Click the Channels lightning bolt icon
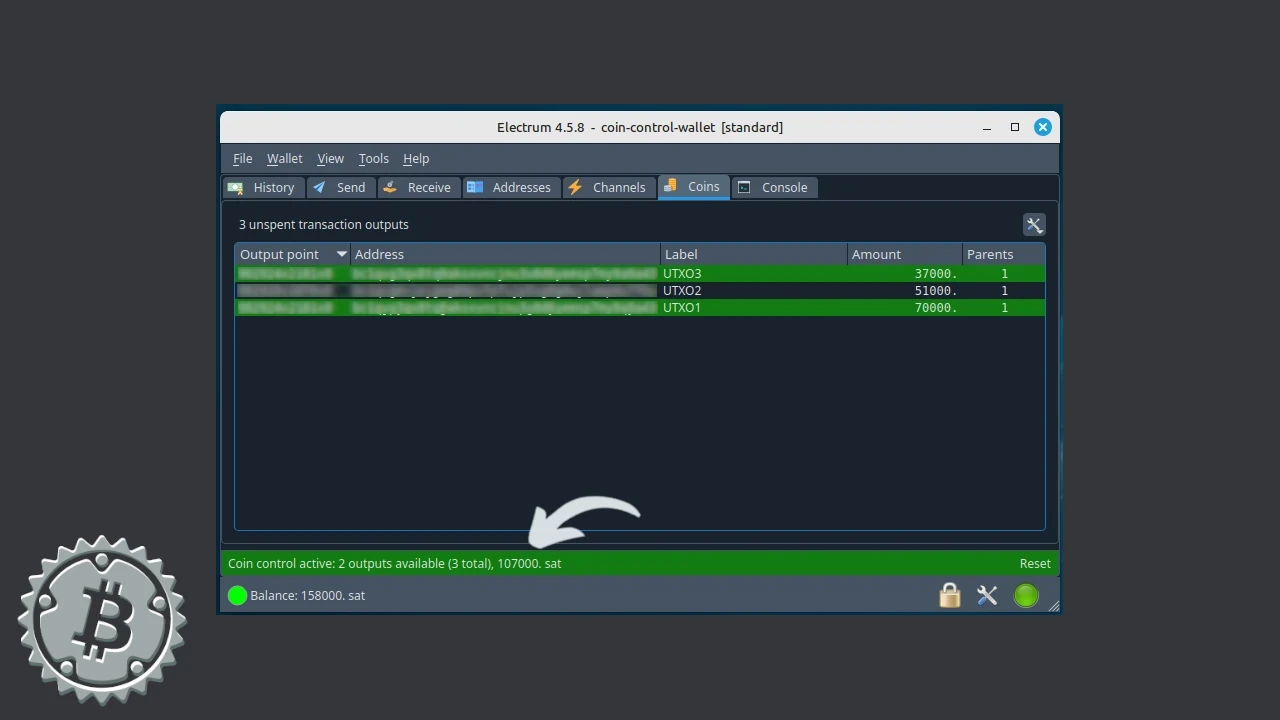The image size is (1280, 720). 575,187
